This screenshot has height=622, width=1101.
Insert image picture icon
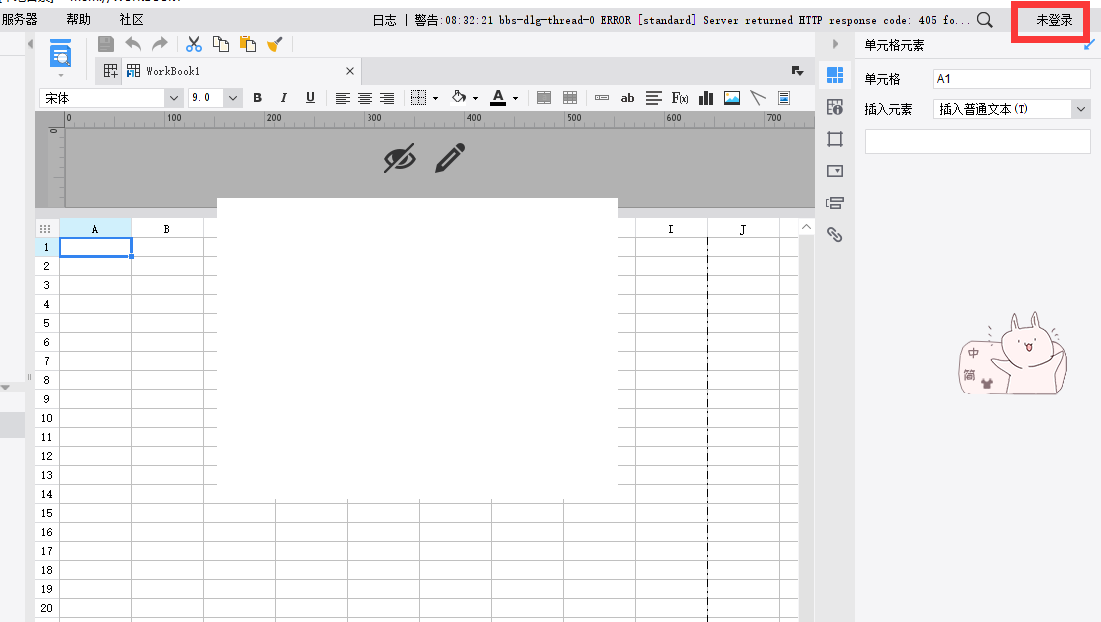[732, 98]
